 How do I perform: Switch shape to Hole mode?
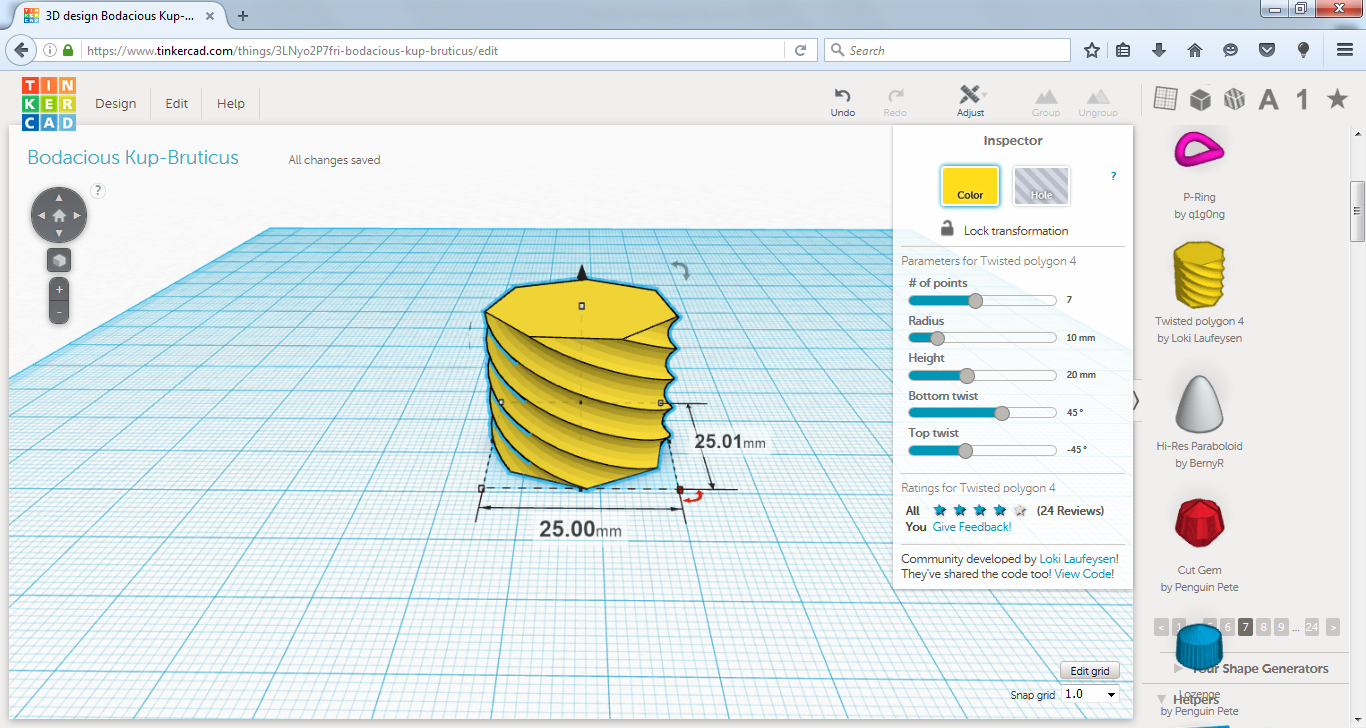(1041, 186)
